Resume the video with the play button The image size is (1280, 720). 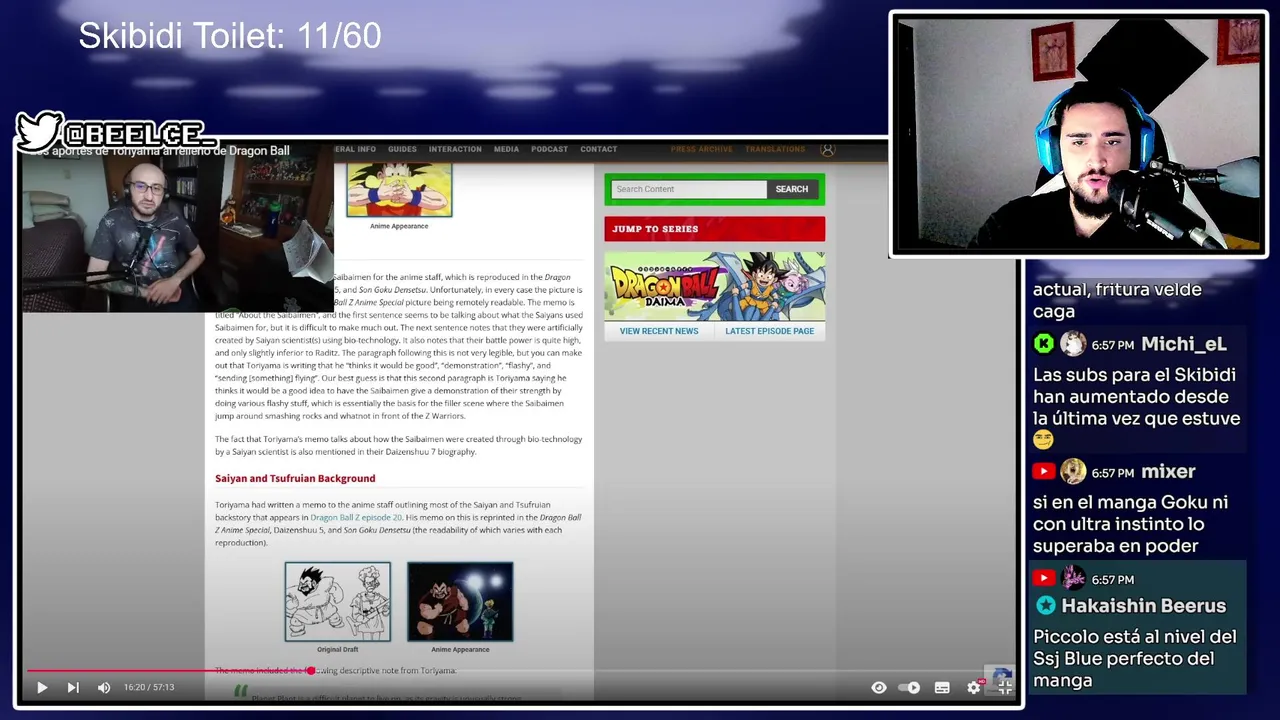click(x=42, y=687)
